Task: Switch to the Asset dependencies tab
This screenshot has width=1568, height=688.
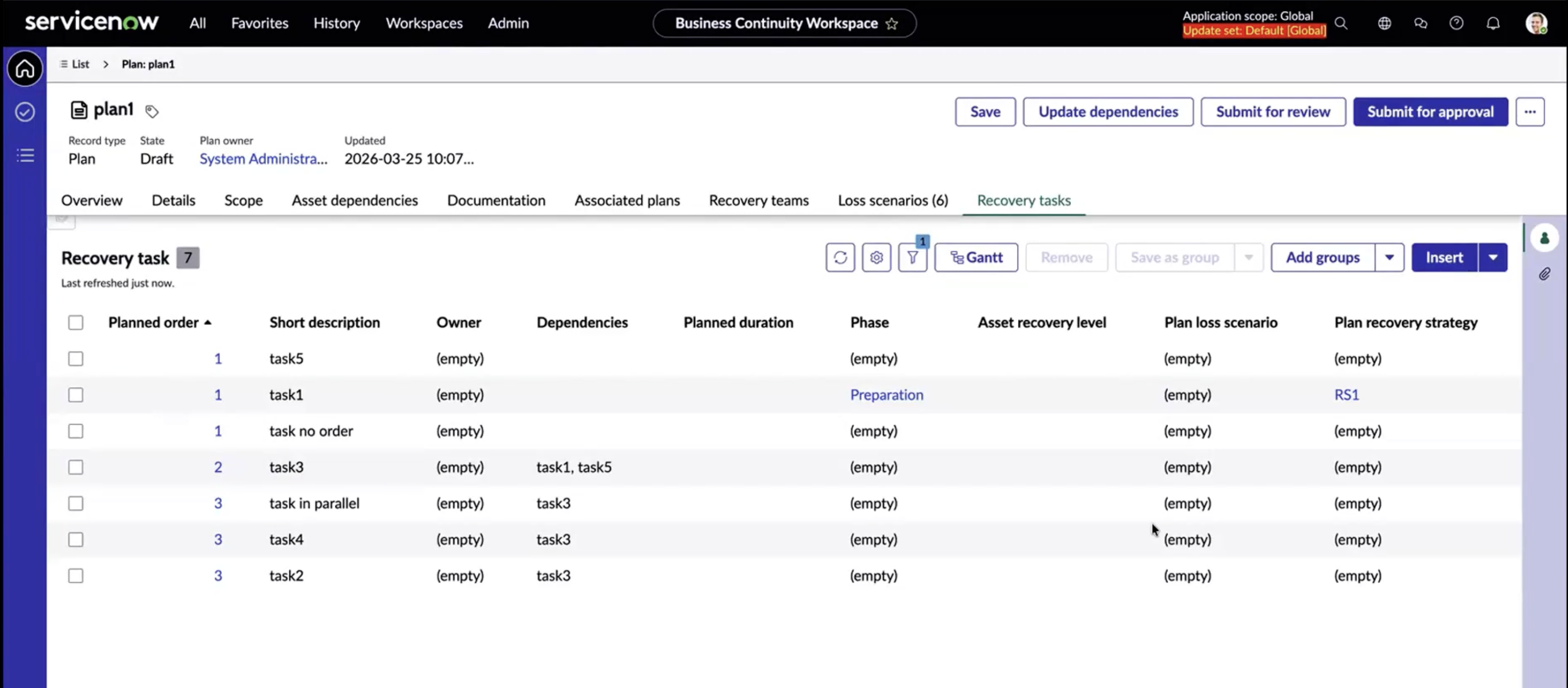Action: 355,200
